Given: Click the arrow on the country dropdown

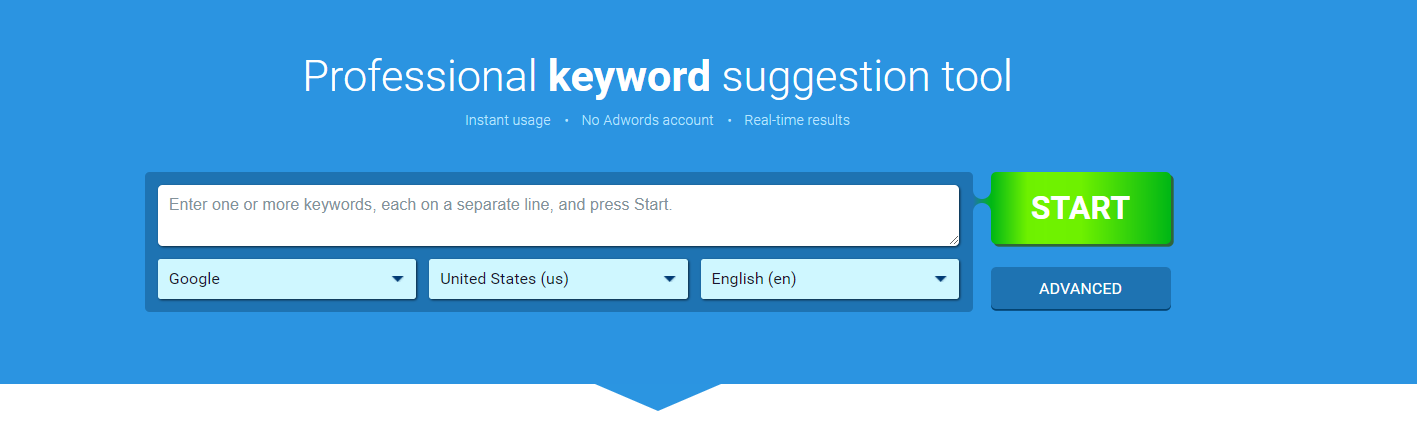Looking at the screenshot, I should tap(669, 279).
